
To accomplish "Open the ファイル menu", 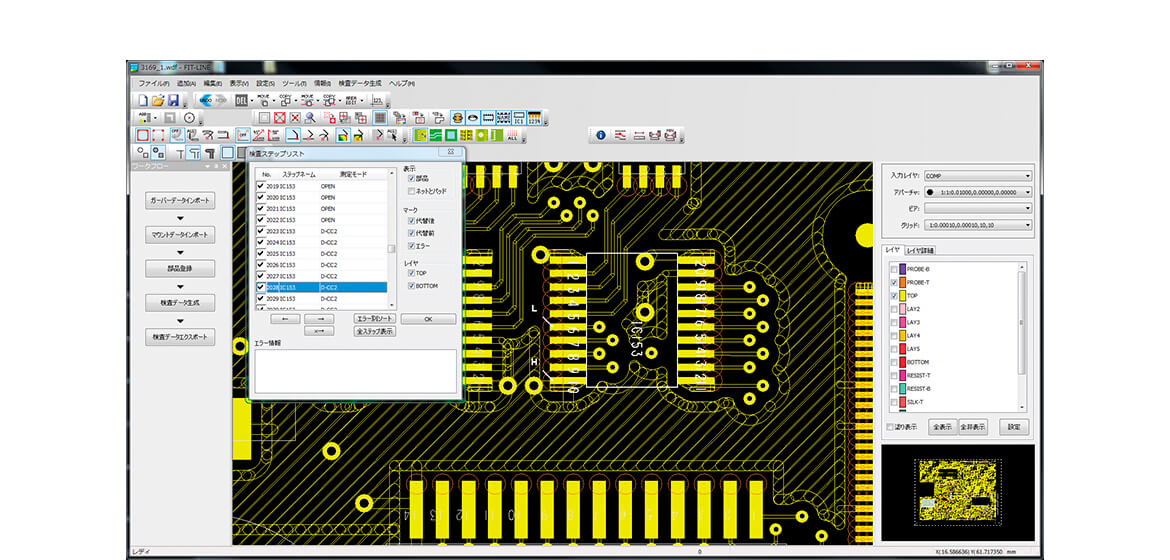I will [153, 83].
